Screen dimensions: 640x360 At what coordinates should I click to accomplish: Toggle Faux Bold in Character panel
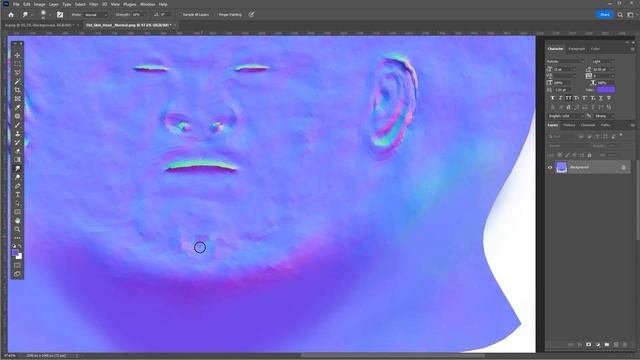pos(552,98)
